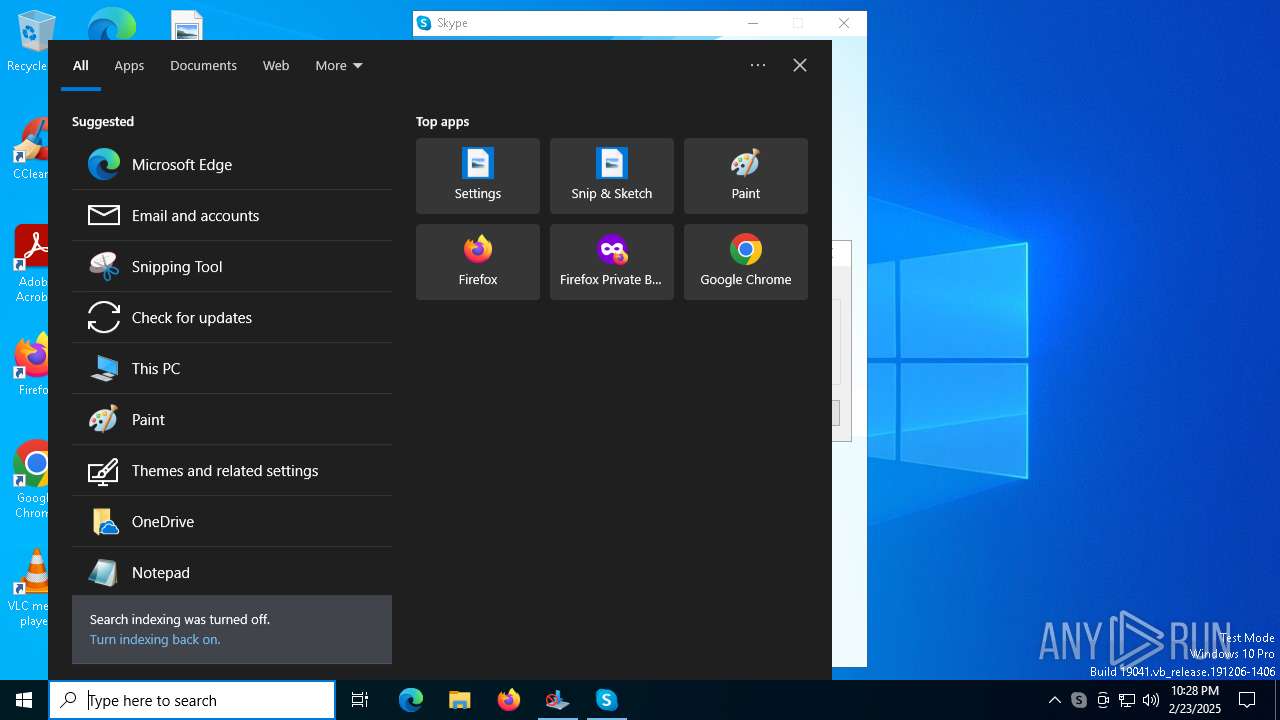Switch to the Documents search tab
Viewport: 1280px width, 720px height.
203,66
